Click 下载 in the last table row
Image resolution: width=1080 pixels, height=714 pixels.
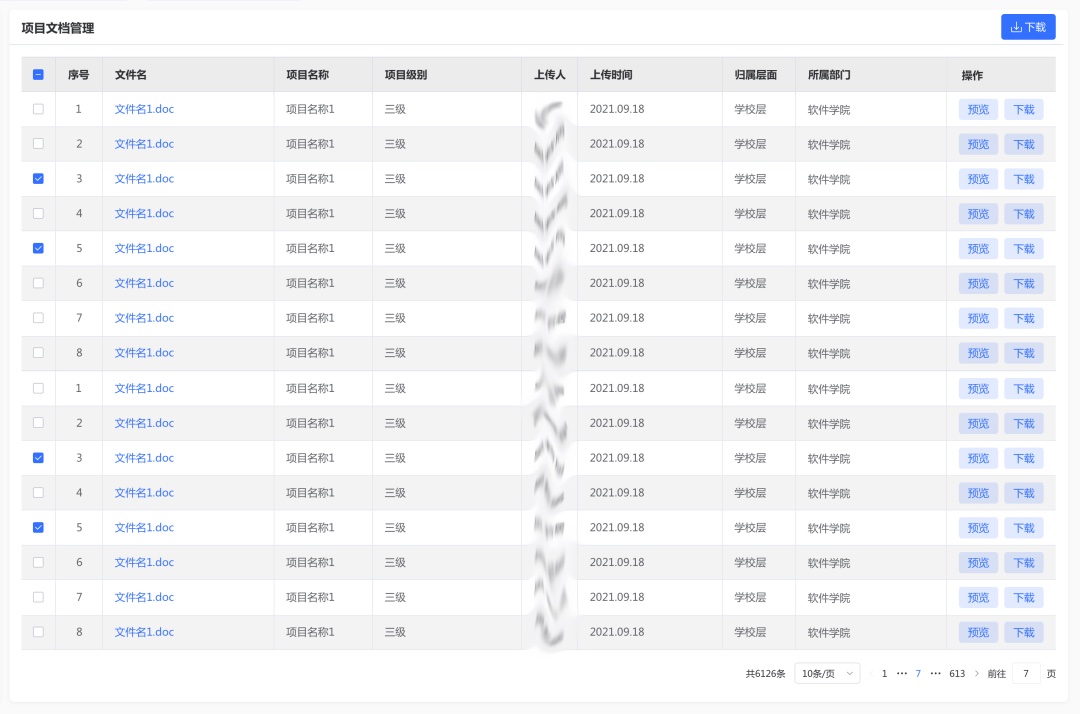pos(1024,632)
